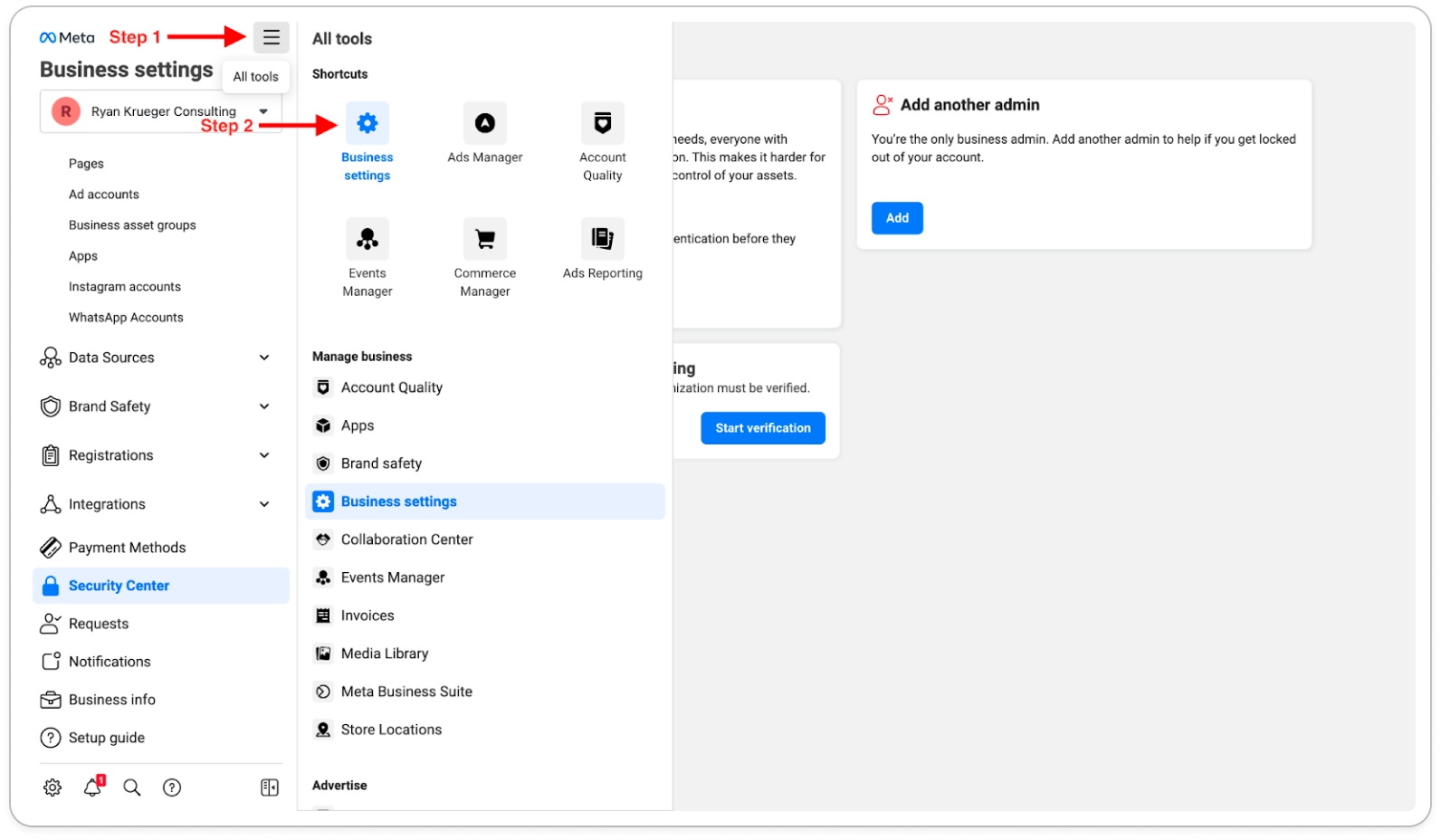Open Business settings shortcut gear icon

tap(367, 123)
